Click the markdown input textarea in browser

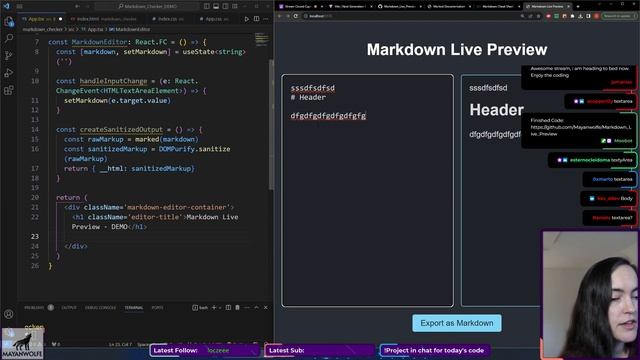coord(367,190)
